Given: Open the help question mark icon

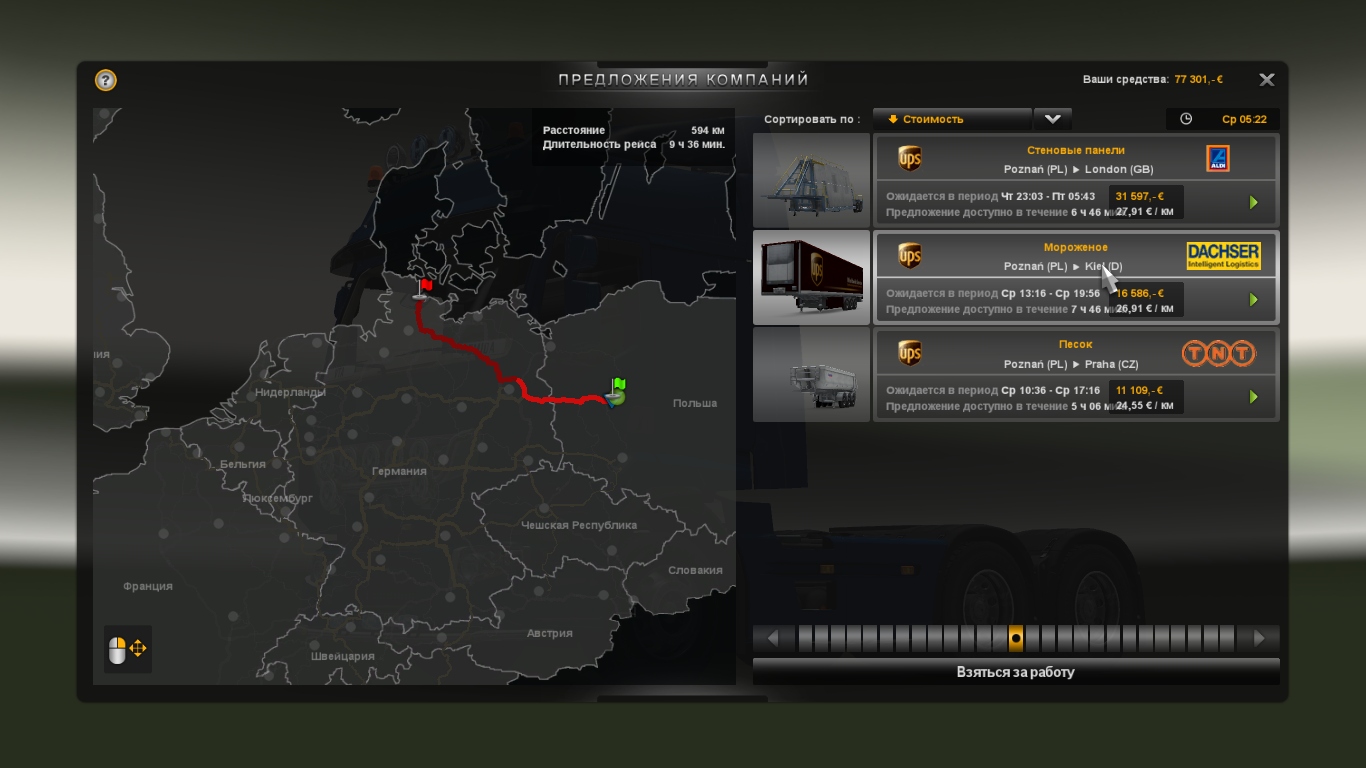Looking at the screenshot, I should [106, 80].
